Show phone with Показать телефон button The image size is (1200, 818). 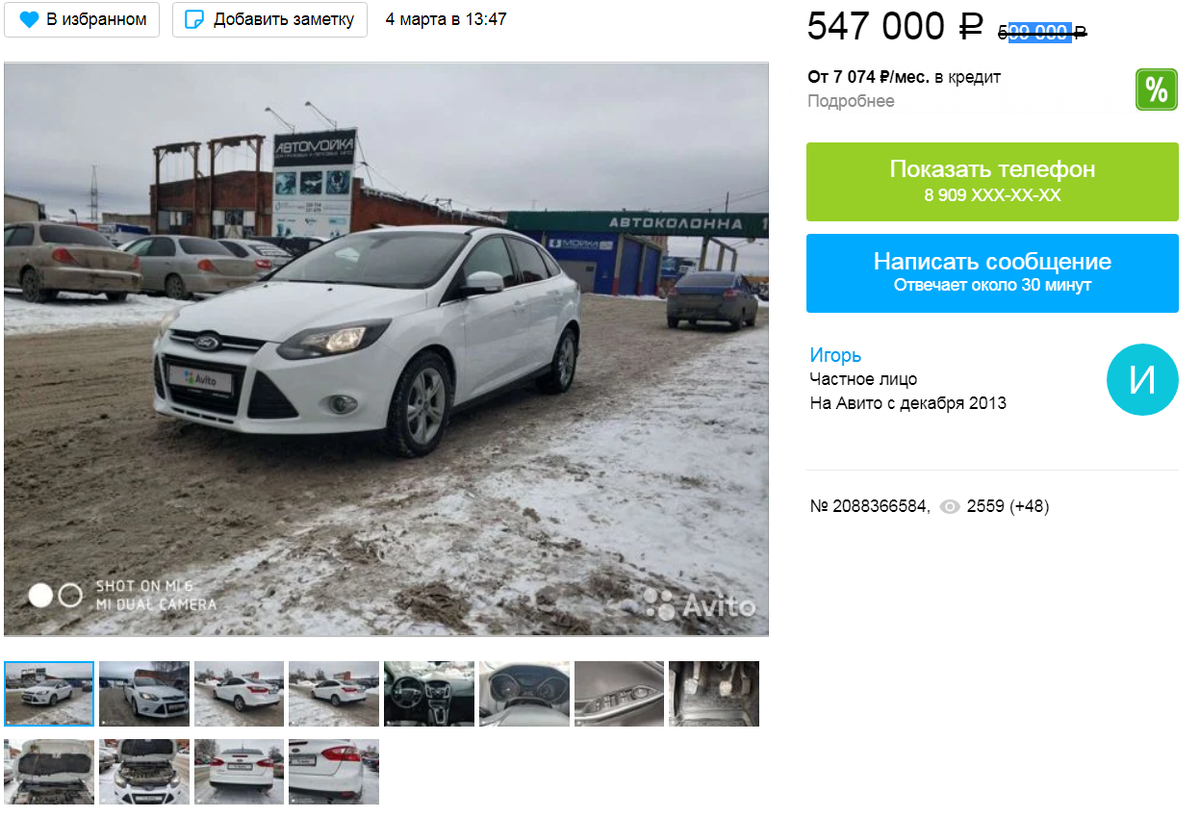[993, 181]
